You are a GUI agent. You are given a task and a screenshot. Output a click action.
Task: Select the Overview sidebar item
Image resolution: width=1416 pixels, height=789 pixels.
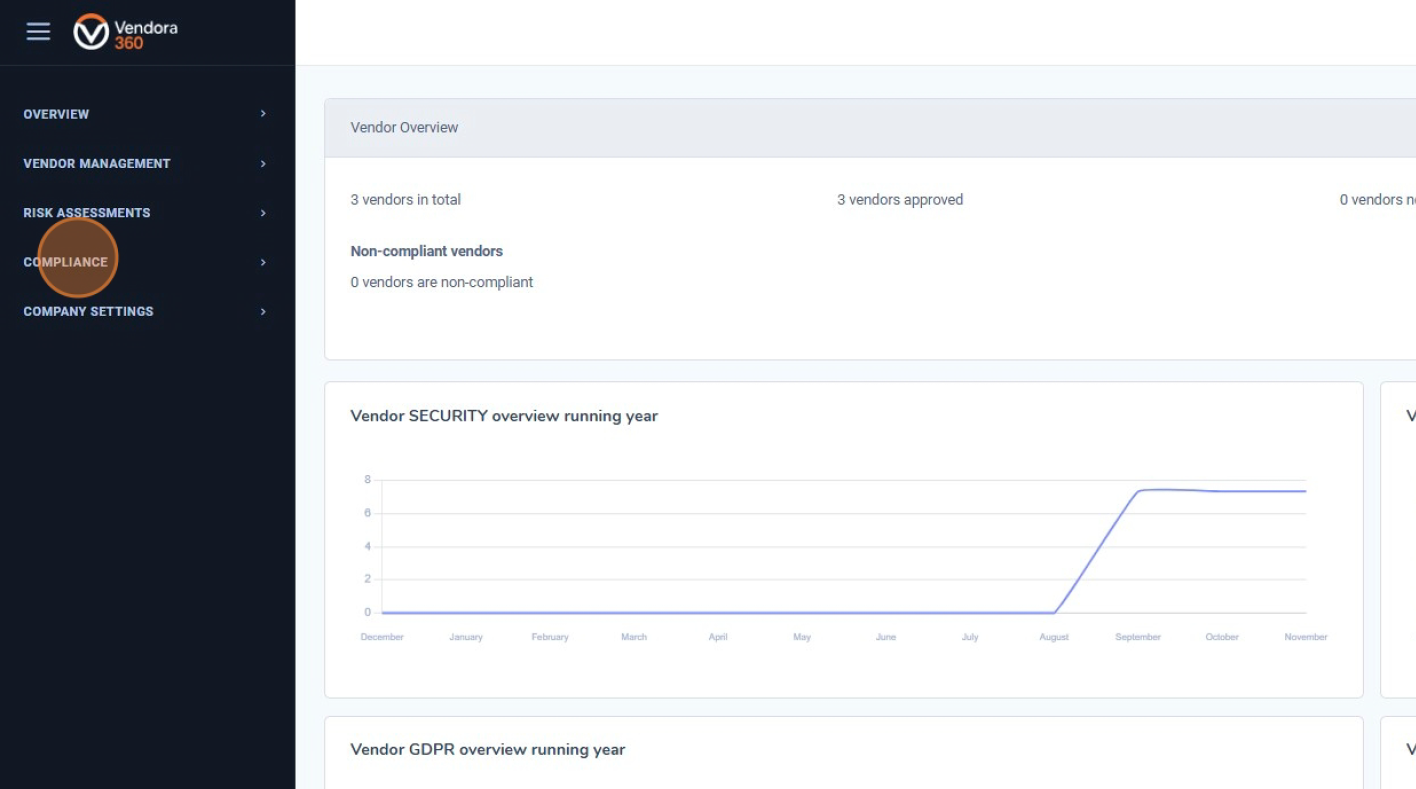point(56,114)
